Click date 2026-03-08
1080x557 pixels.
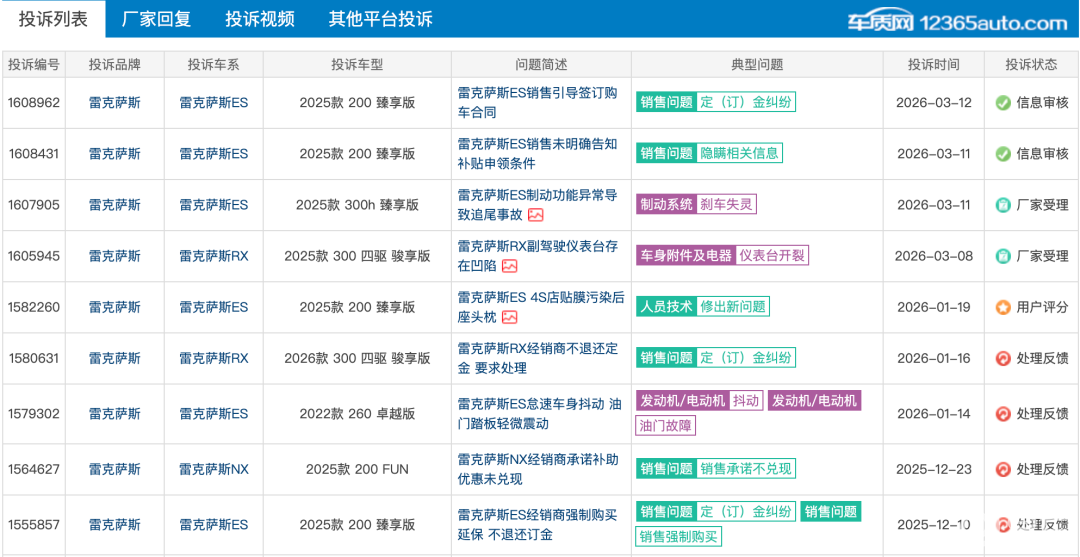933,256
